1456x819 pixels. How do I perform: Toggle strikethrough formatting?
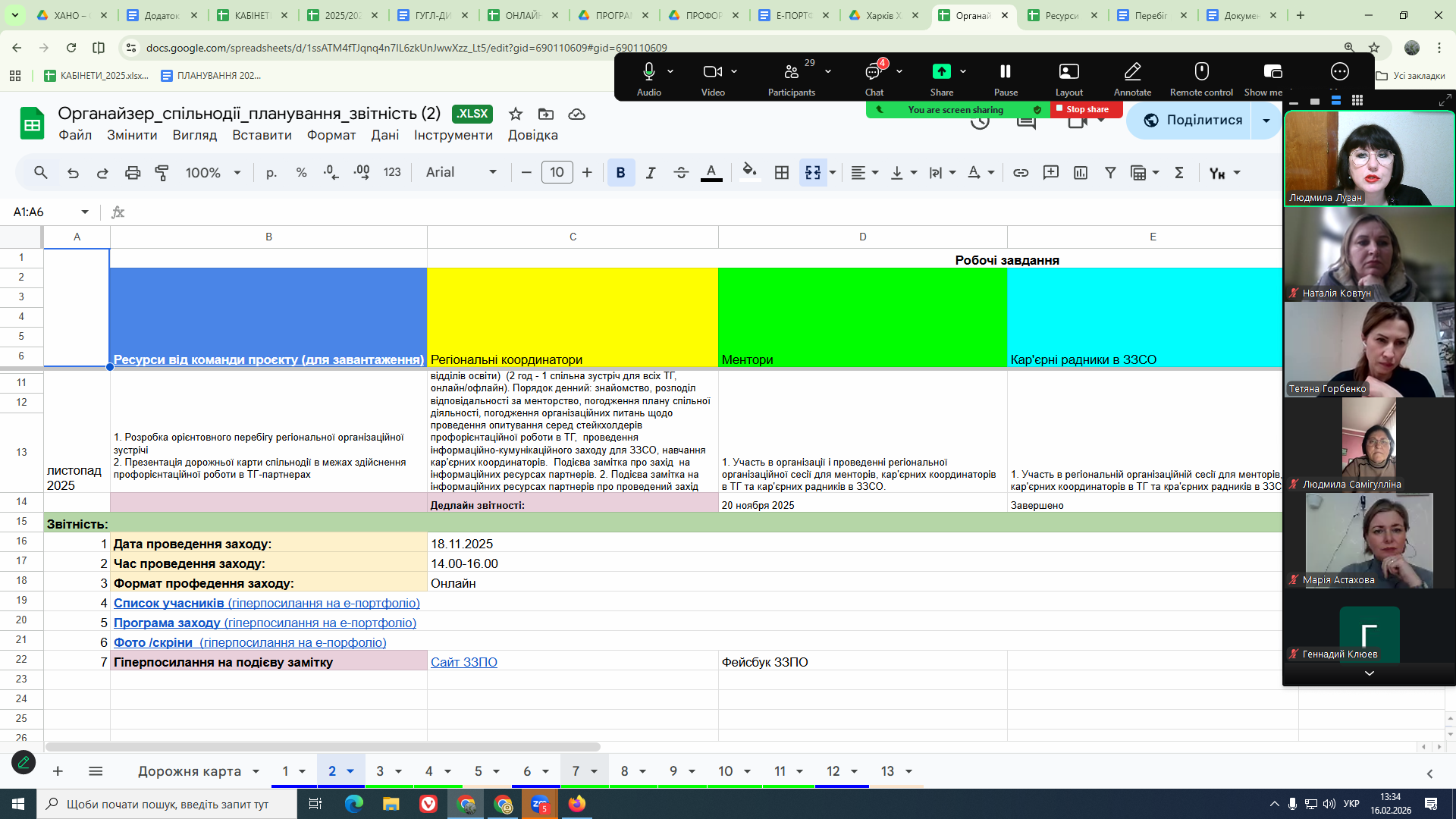point(681,173)
